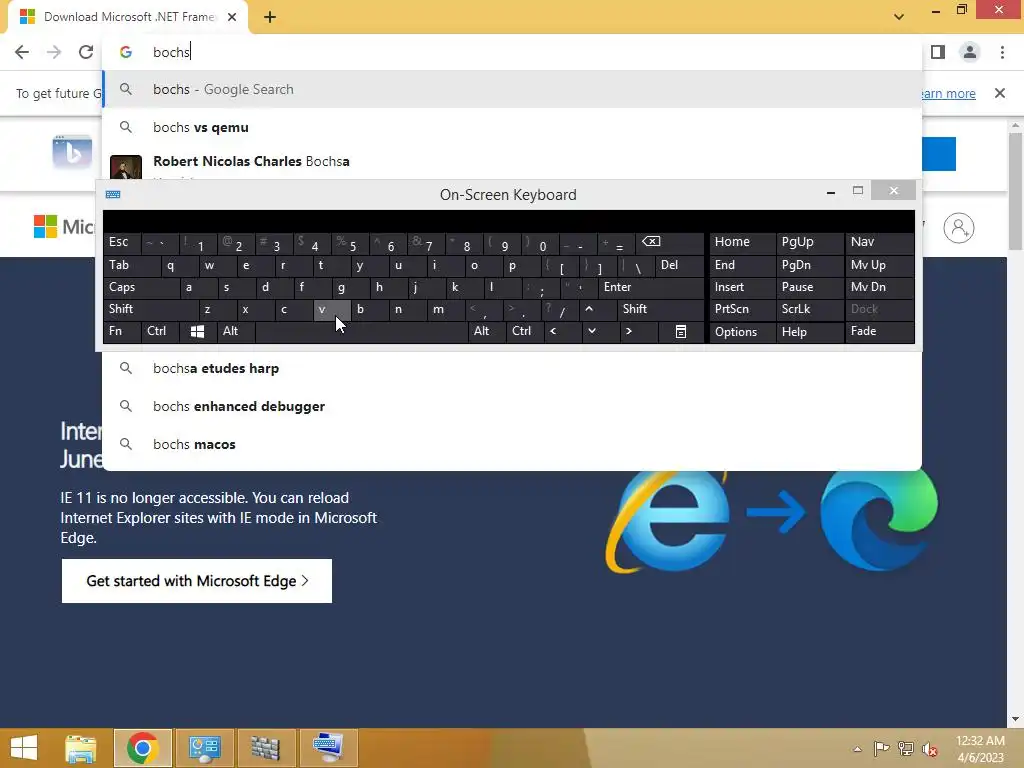Screen dimensions: 1024x768
Task: Open the tab search chevron
Action: pos(899,17)
